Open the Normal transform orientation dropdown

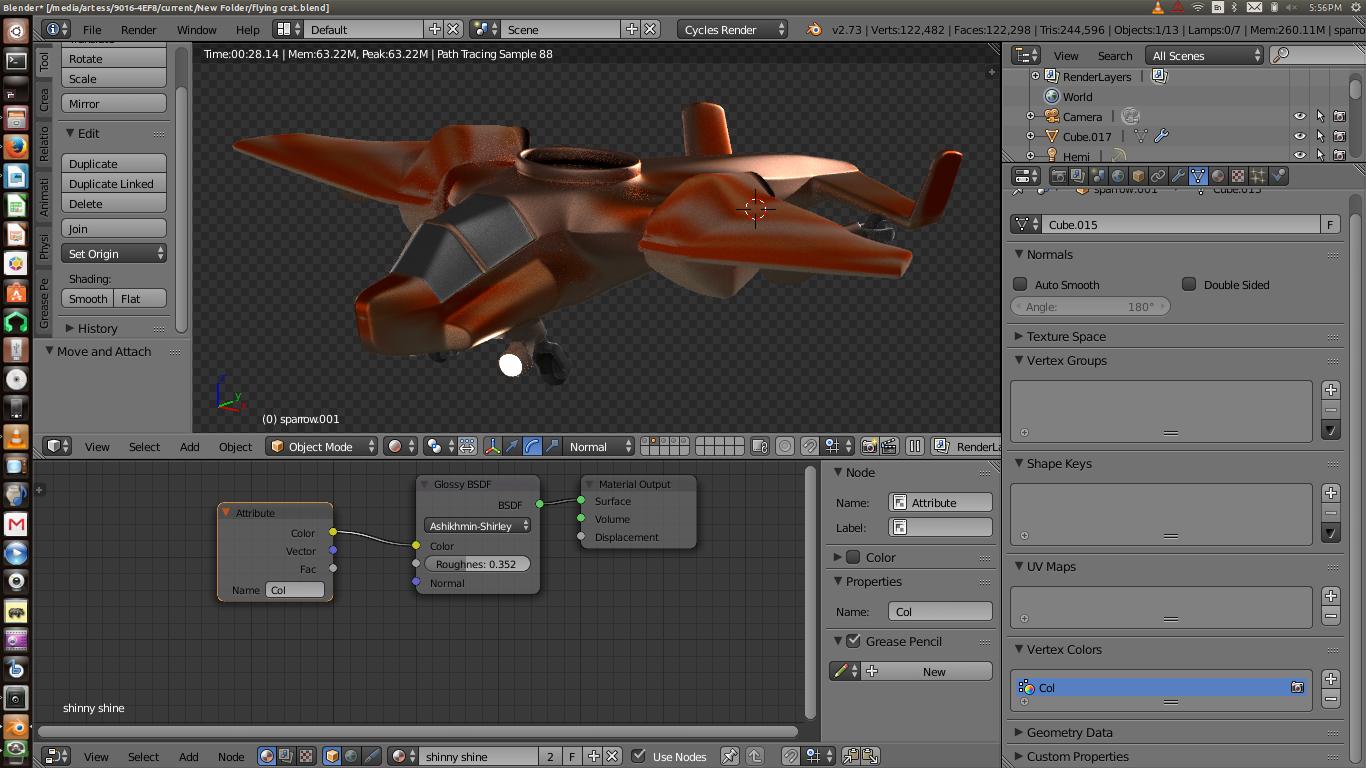(x=600, y=447)
